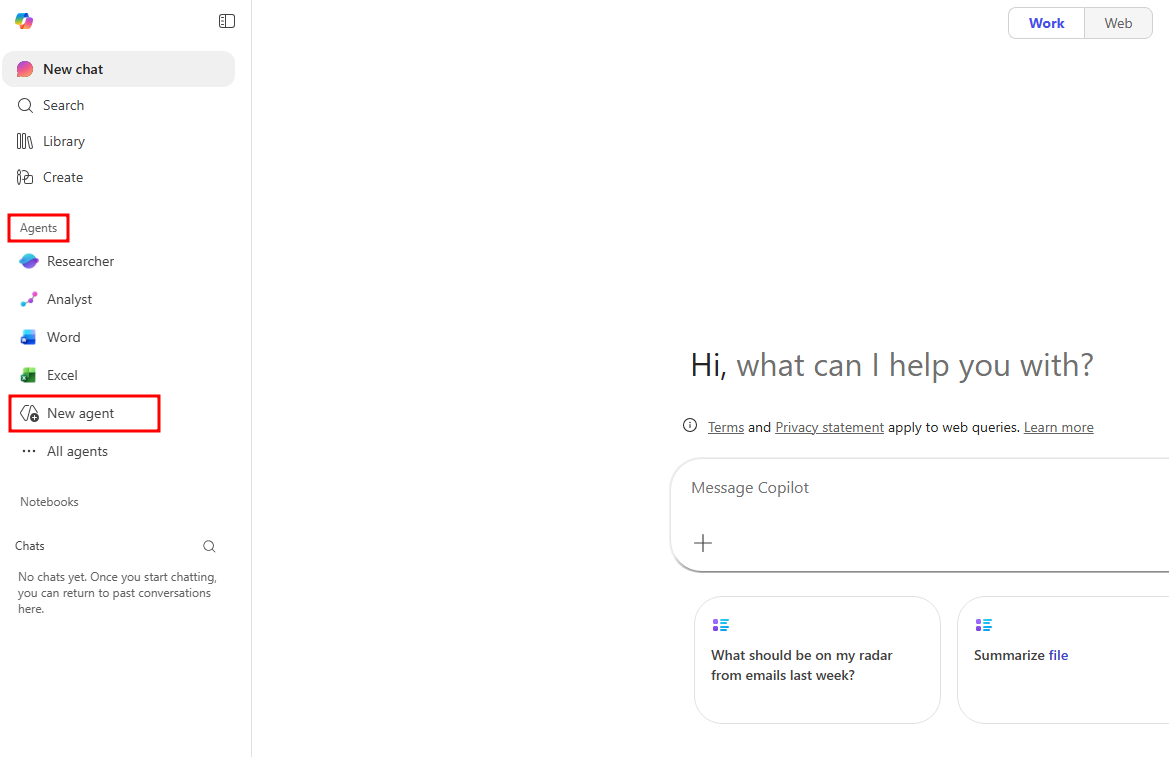Click the New chat bubble icon
This screenshot has width=1169, height=757.
(x=25, y=69)
